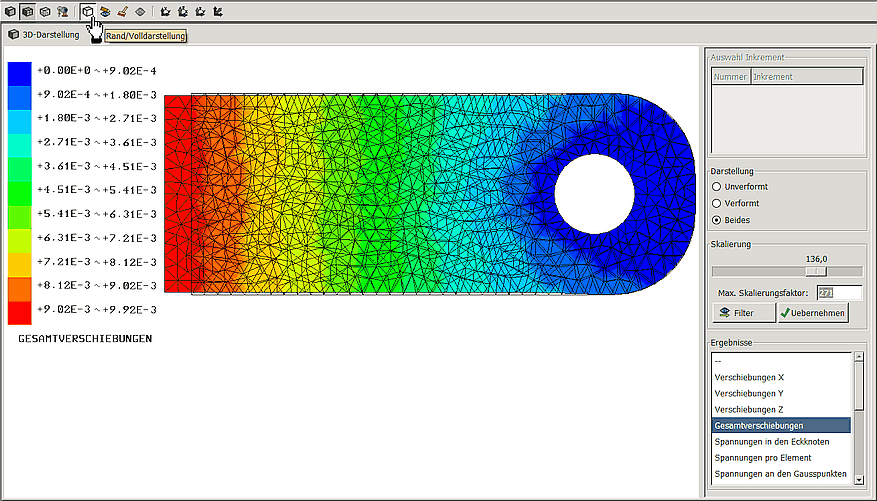This screenshot has height=501, width=877.
Task: Click the paintbrush icon in toolbar
Action: (x=122, y=12)
